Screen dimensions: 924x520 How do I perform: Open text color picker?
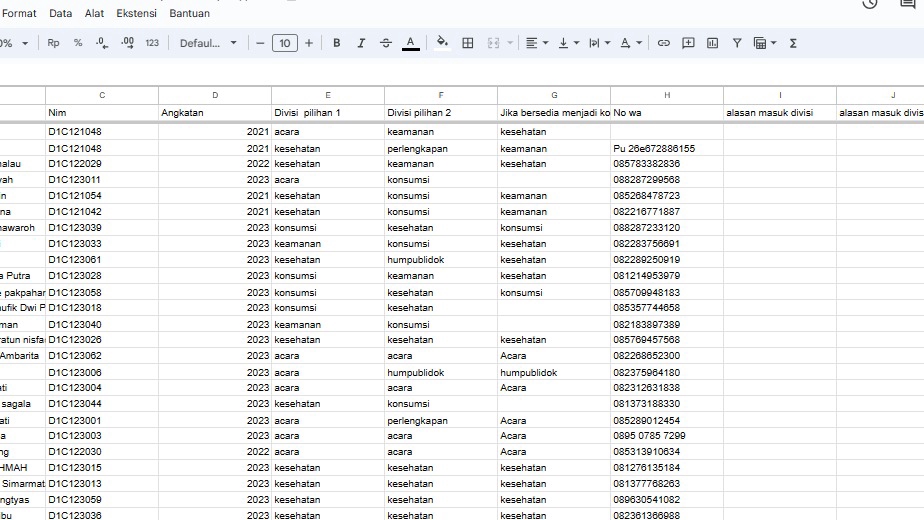tap(411, 43)
